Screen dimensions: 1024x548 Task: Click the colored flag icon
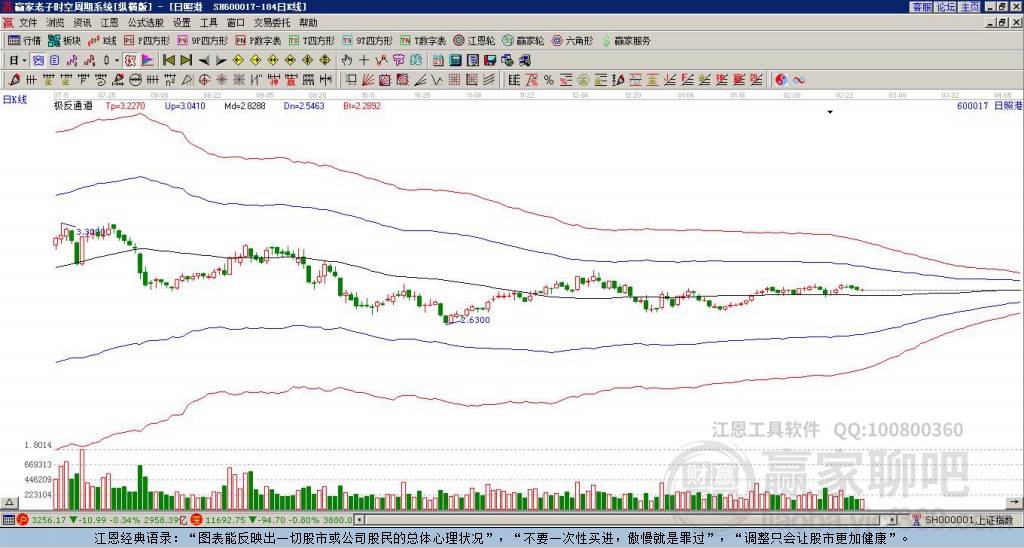pyautogui.click(x=148, y=61)
